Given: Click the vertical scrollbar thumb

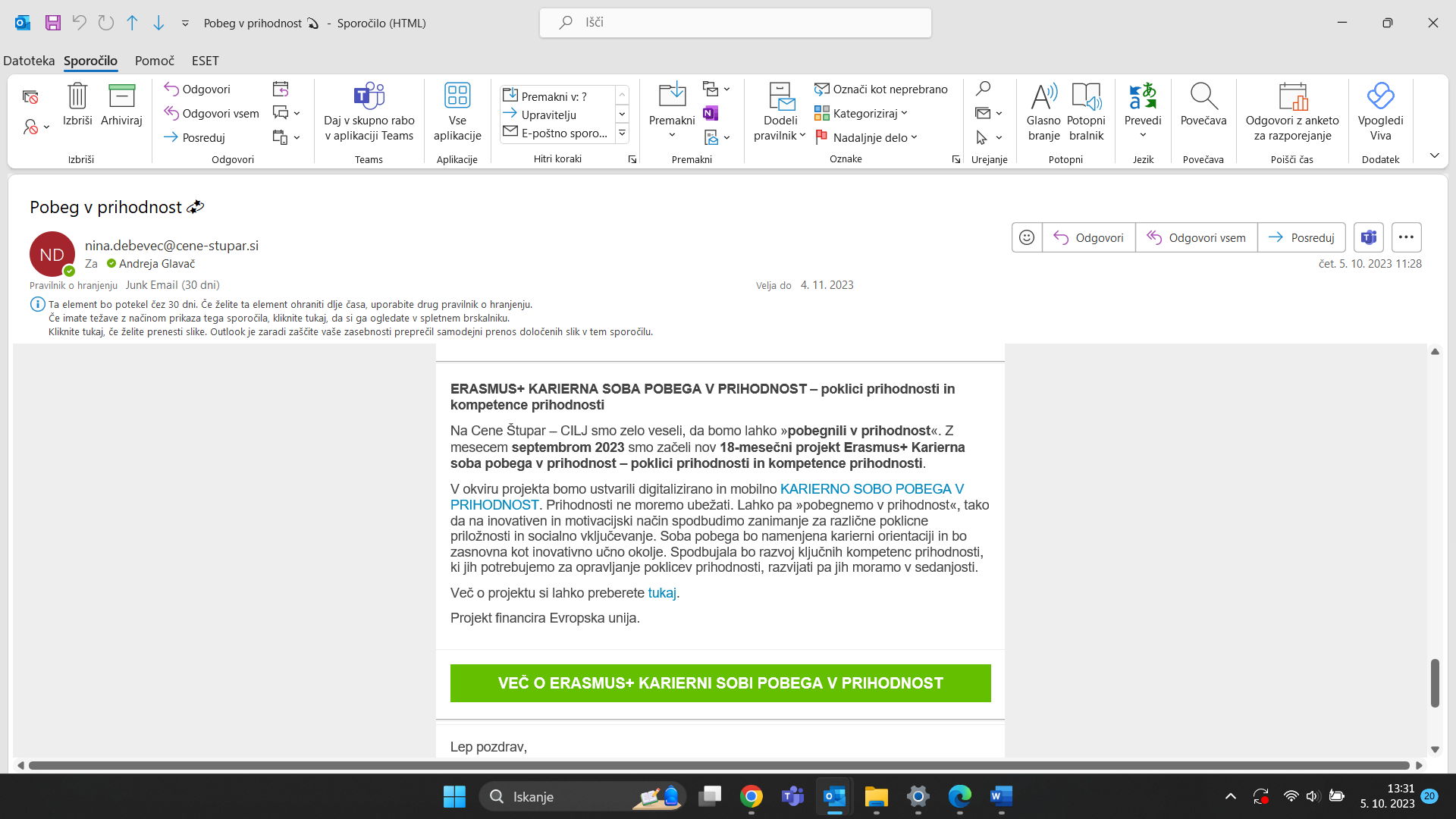Looking at the screenshot, I should click(x=1435, y=682).
